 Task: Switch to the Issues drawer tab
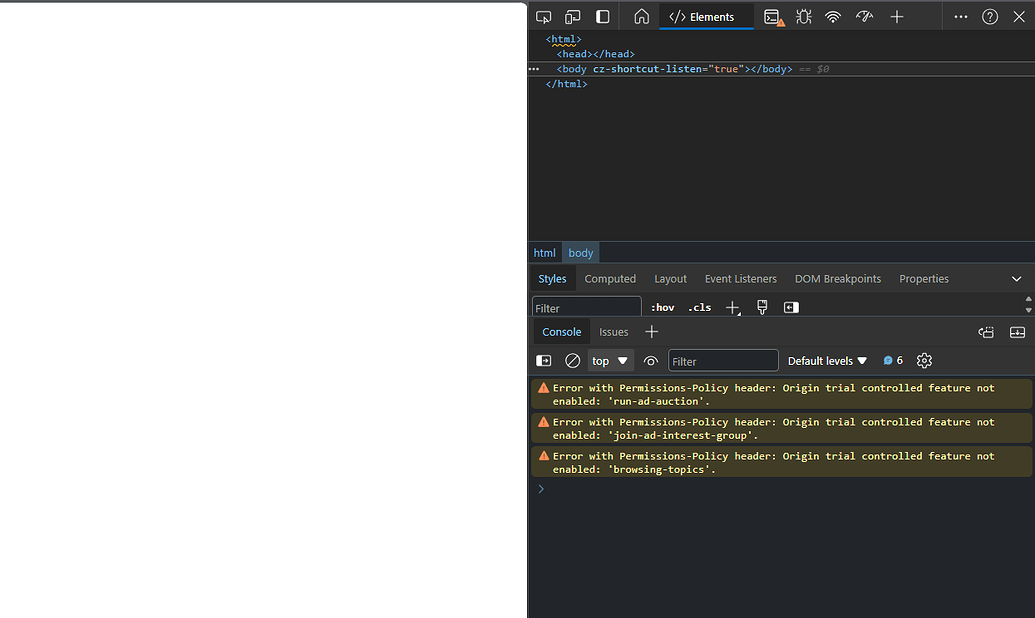coord(614,332)
